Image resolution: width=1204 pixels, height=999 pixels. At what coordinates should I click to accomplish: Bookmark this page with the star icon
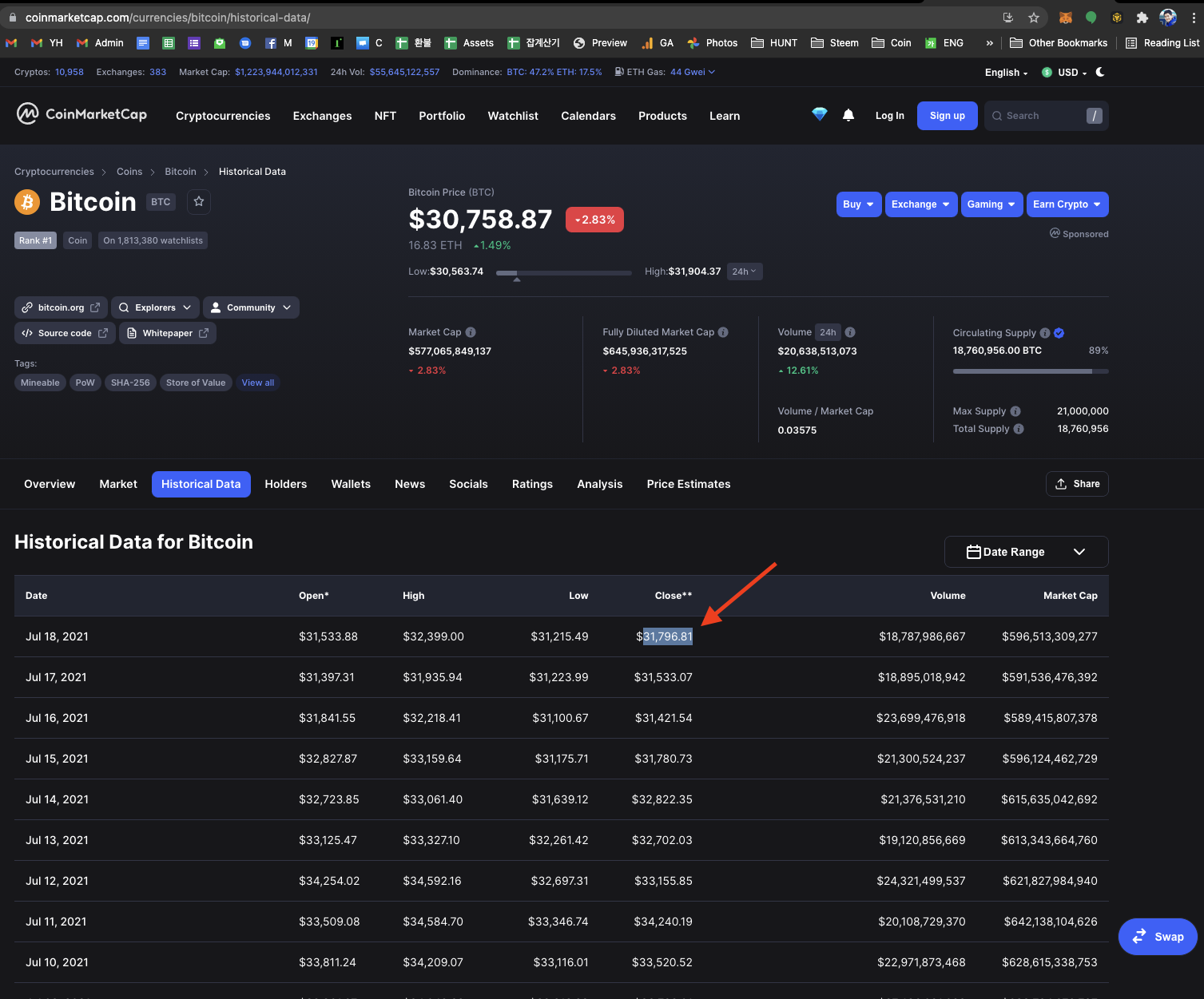(x=1034, y=18)
